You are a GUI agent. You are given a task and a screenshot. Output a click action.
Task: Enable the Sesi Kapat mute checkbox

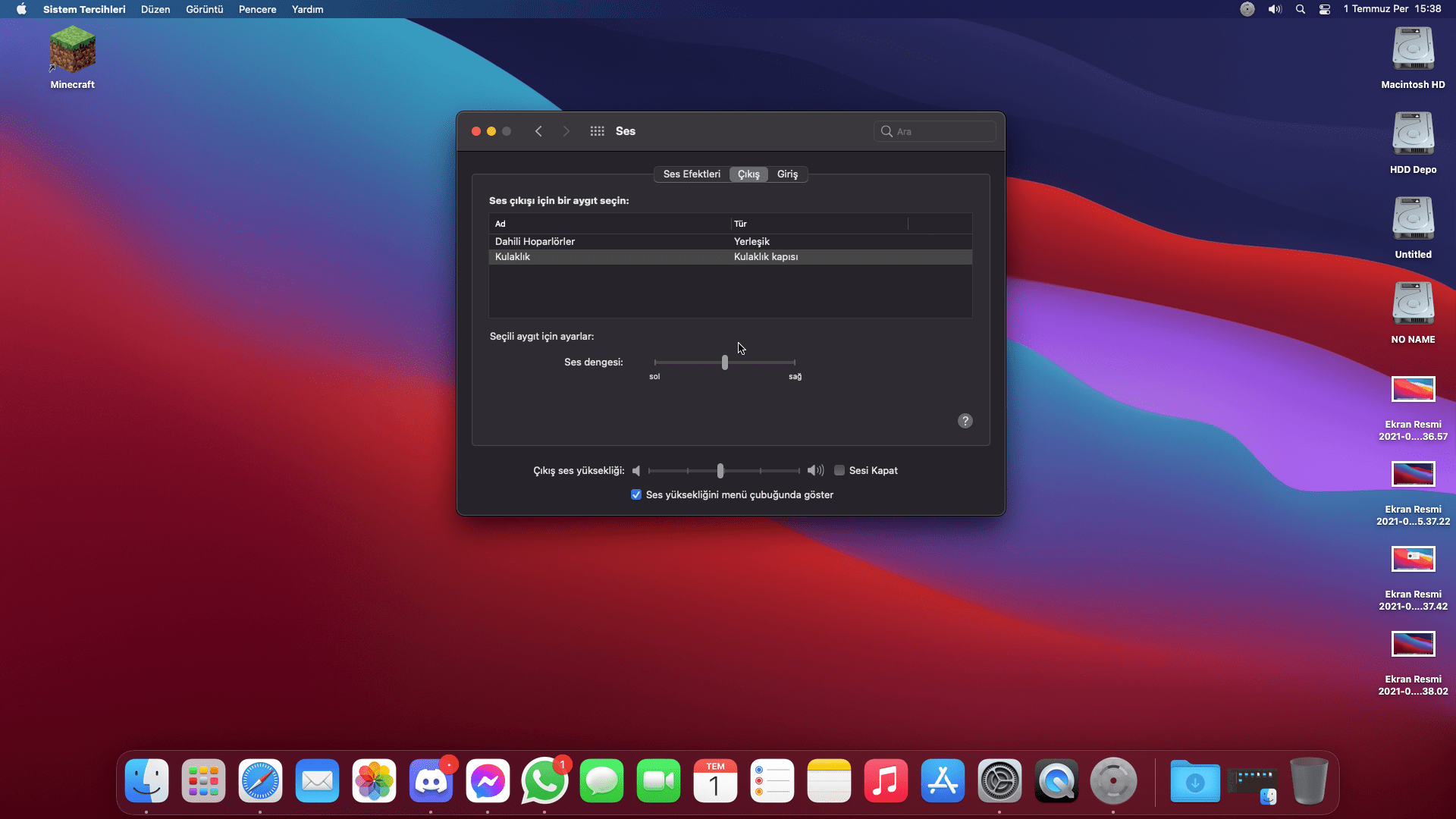[839, 471]
